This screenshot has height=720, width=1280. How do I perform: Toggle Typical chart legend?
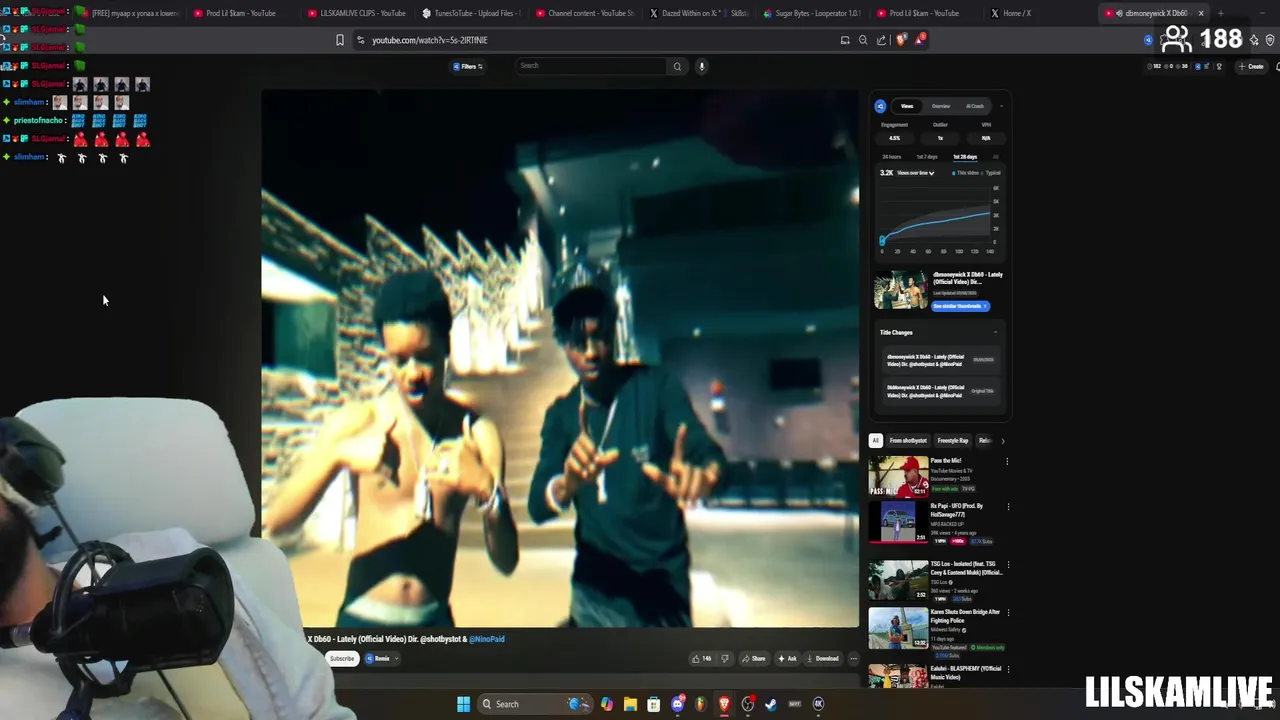tap(992, 173)
